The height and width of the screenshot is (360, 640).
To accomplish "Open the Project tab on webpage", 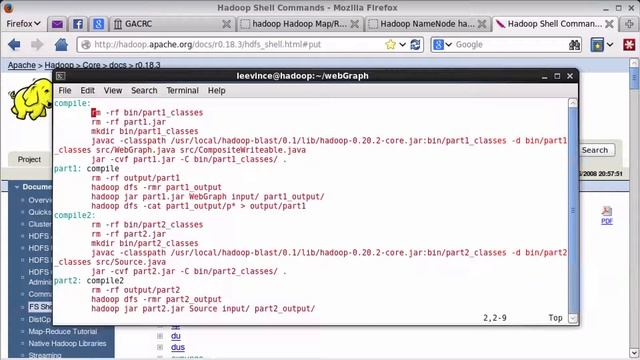I will [x=29, y=159].
